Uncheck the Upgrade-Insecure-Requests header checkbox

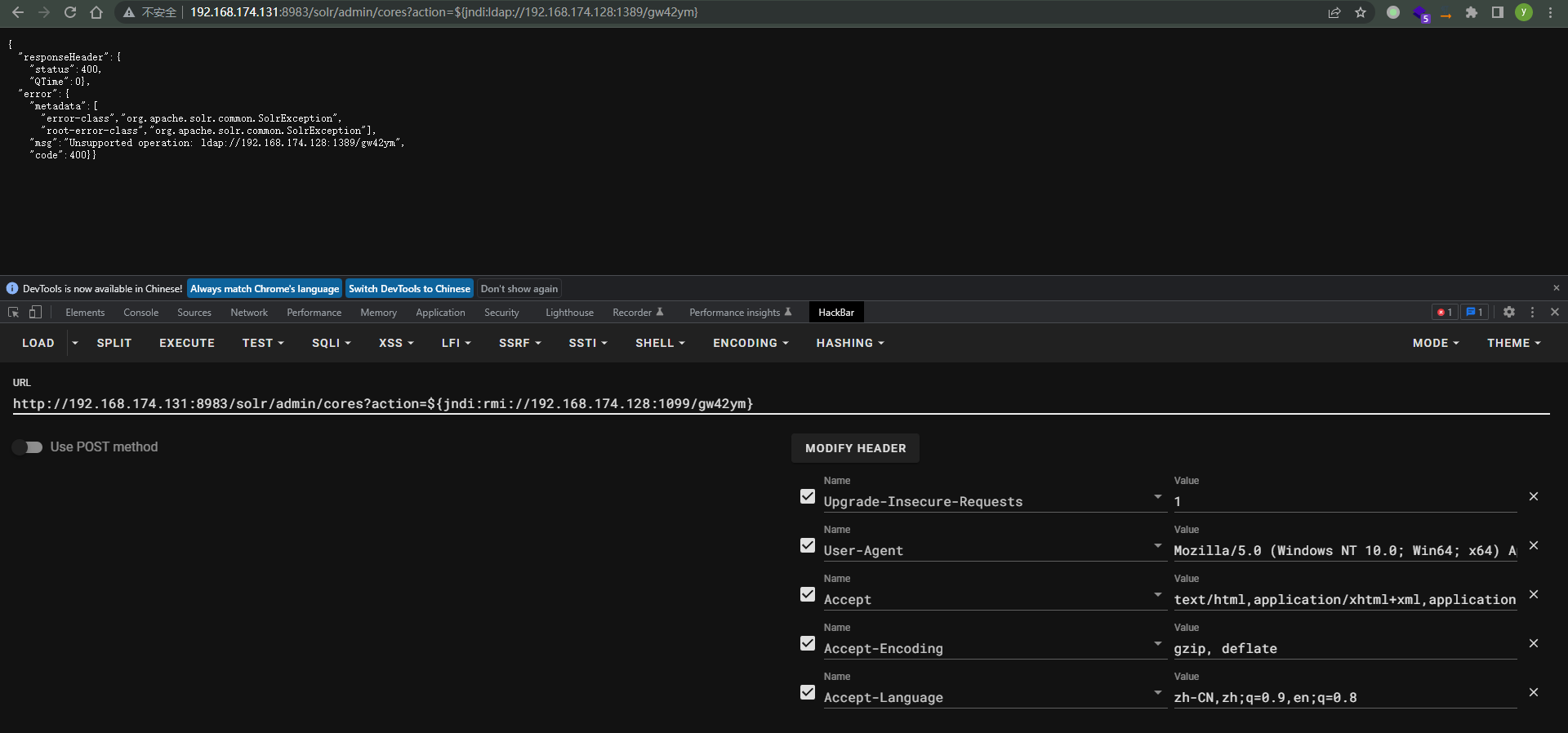click(x=808, y=496)
